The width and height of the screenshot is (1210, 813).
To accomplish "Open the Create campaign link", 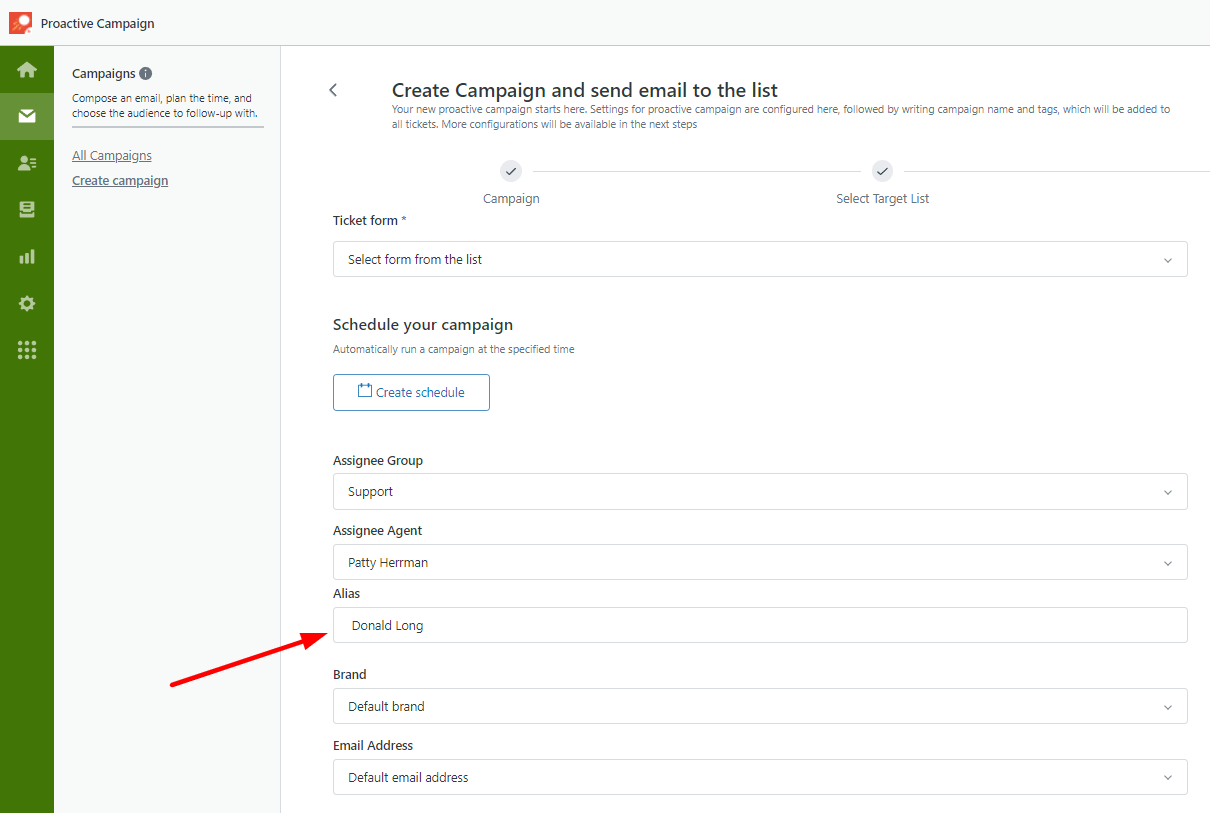I will coord(120,181).
